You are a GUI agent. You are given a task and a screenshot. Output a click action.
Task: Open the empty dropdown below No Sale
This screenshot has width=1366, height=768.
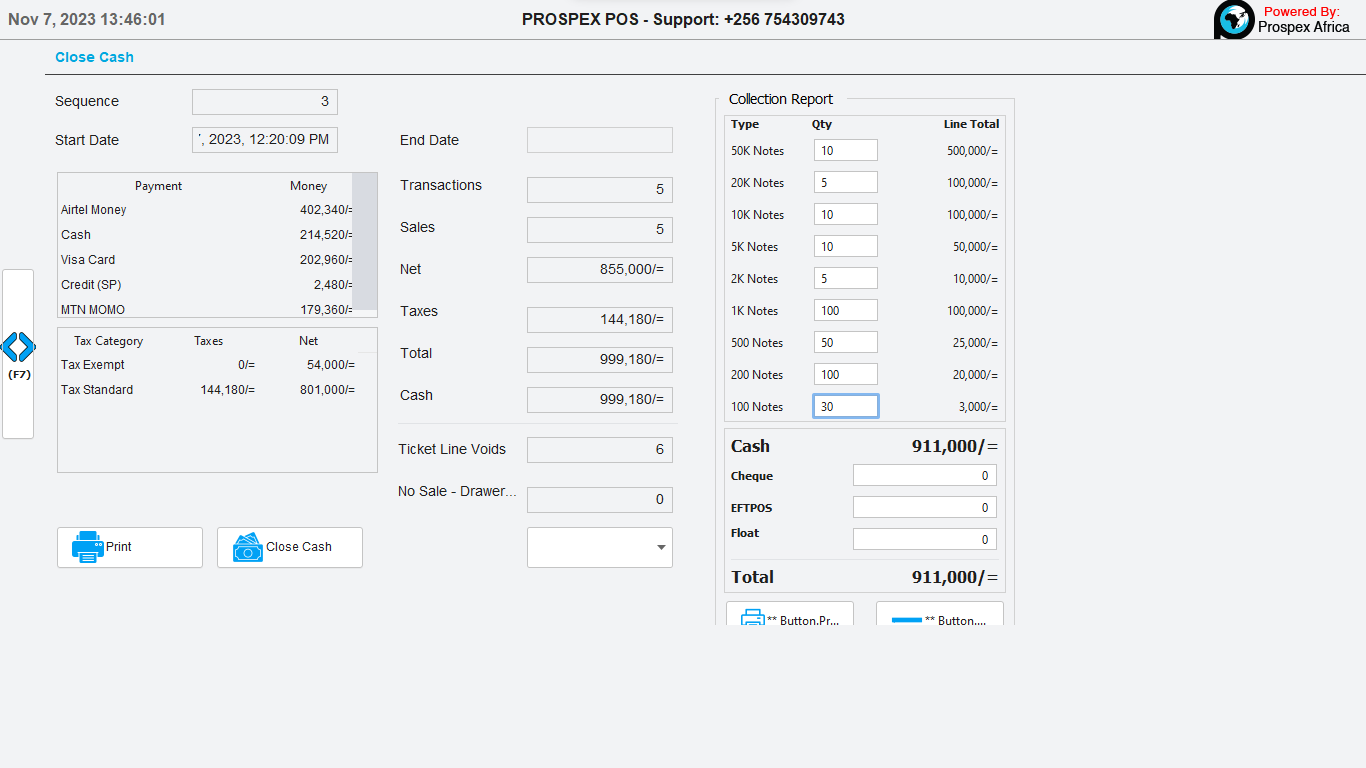(600, 547)
